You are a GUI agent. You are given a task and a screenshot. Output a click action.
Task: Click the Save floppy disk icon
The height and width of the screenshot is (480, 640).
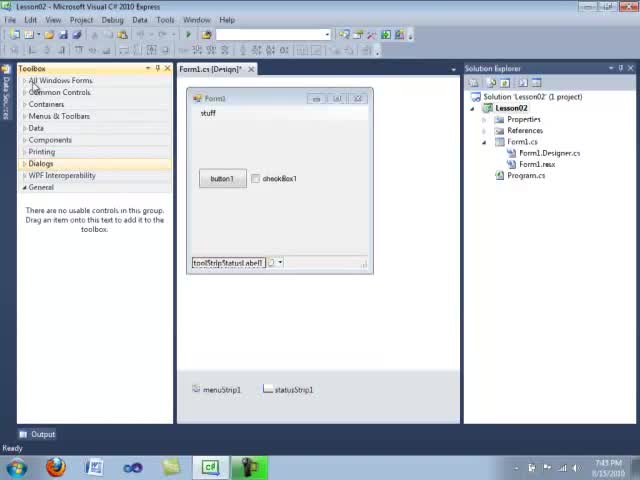coord(63,35)
